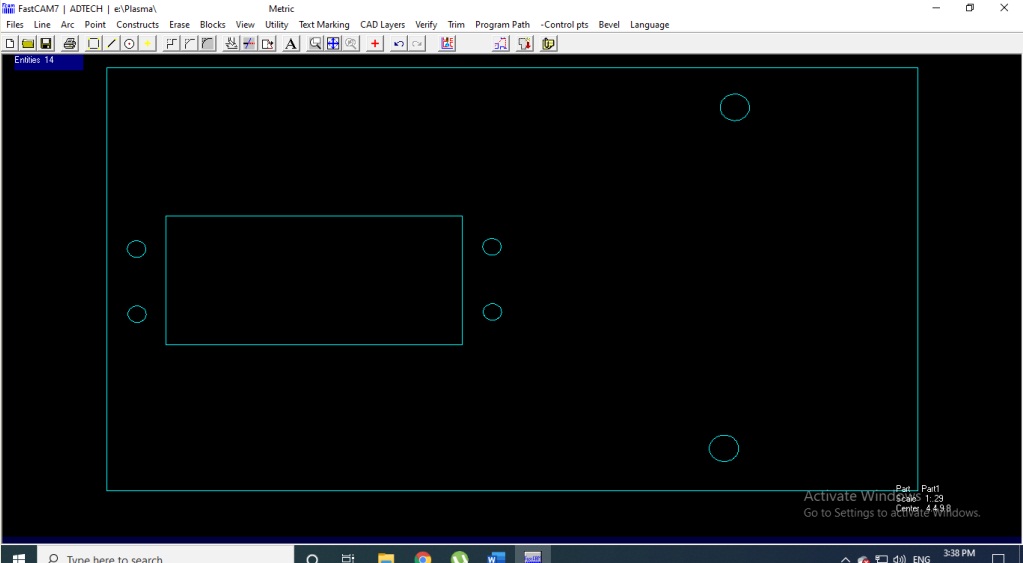Viewport: 1023px width, 563px height.
Task: Undo the last action
Action: [399, 44]
